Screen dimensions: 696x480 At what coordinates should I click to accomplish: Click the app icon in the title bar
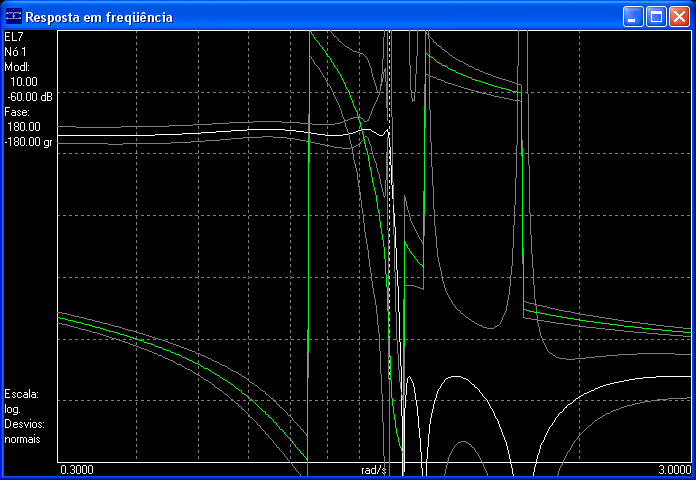click(13, 16)
